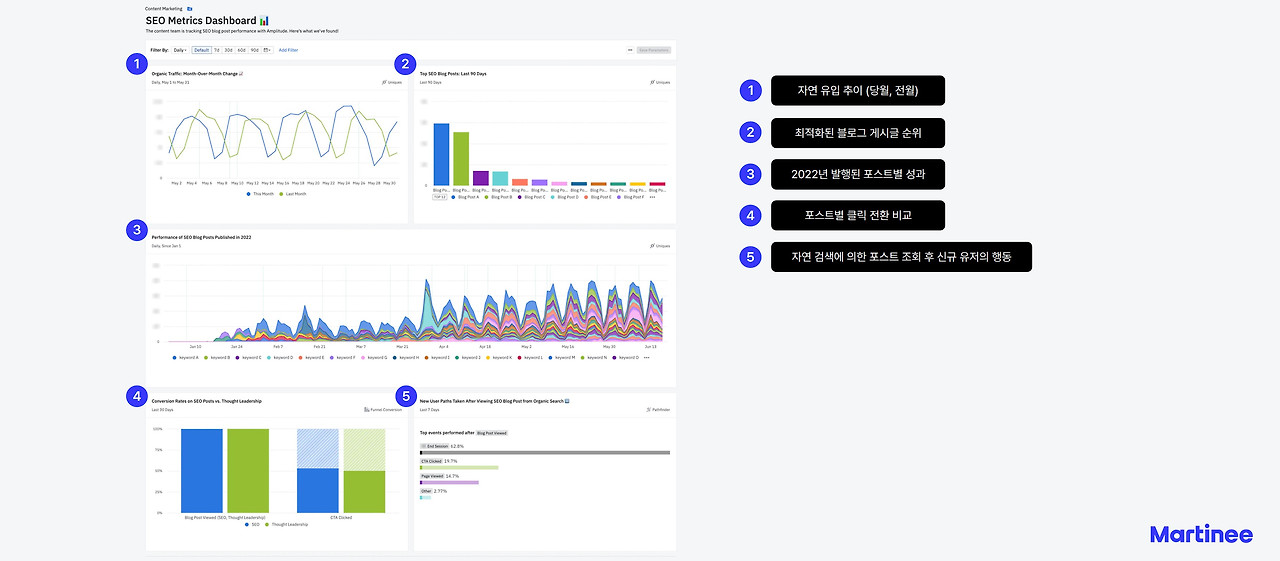Click the keyword A color legend dot
The width and height of the screenshot is (1280, 561).
pos(174,357)
